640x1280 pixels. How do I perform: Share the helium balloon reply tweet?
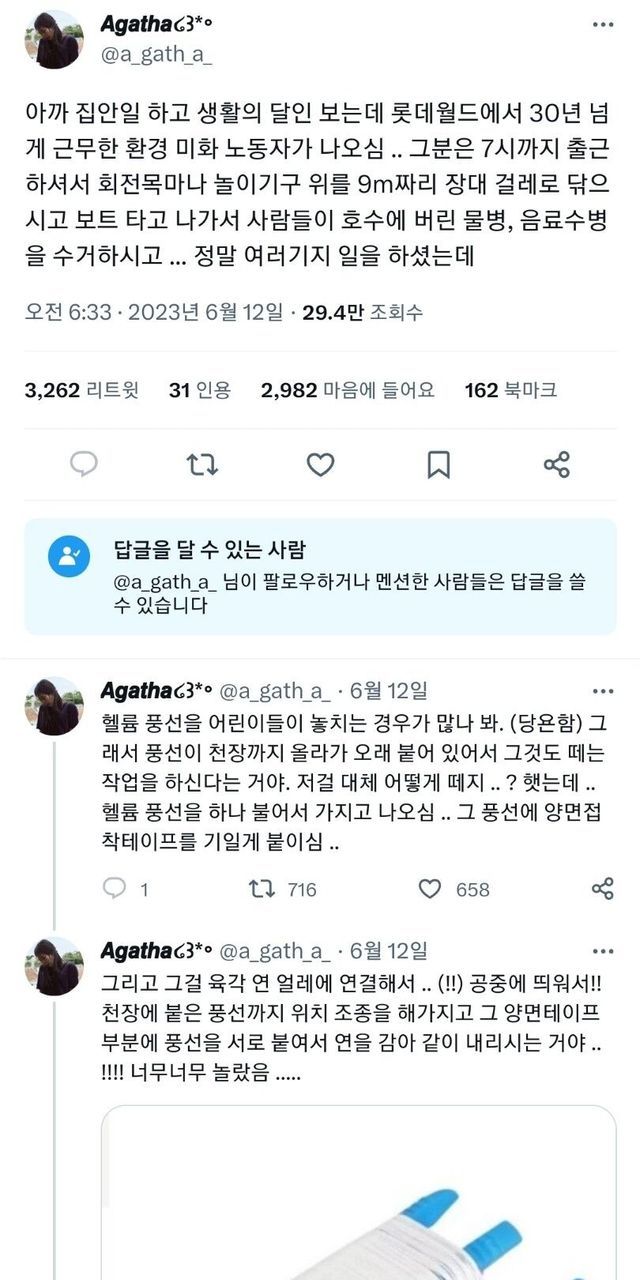point(602,889)
